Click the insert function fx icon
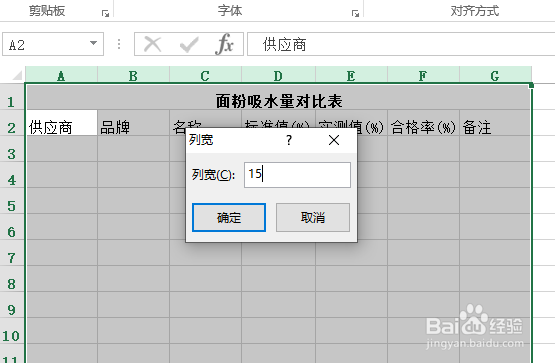 pos(224,44)
